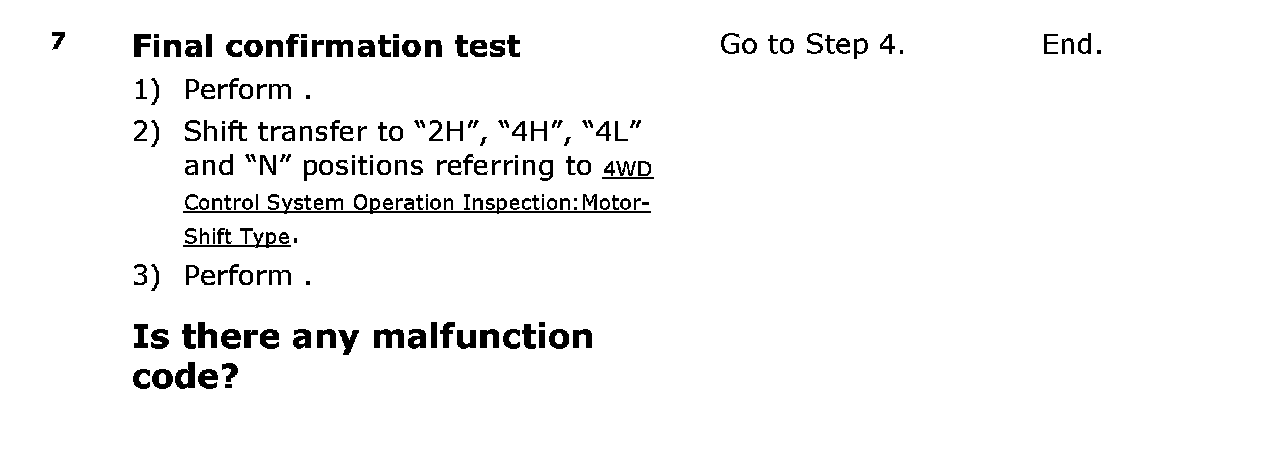
Task: Click the list marker "1)"
Action: tap(146, 90)
